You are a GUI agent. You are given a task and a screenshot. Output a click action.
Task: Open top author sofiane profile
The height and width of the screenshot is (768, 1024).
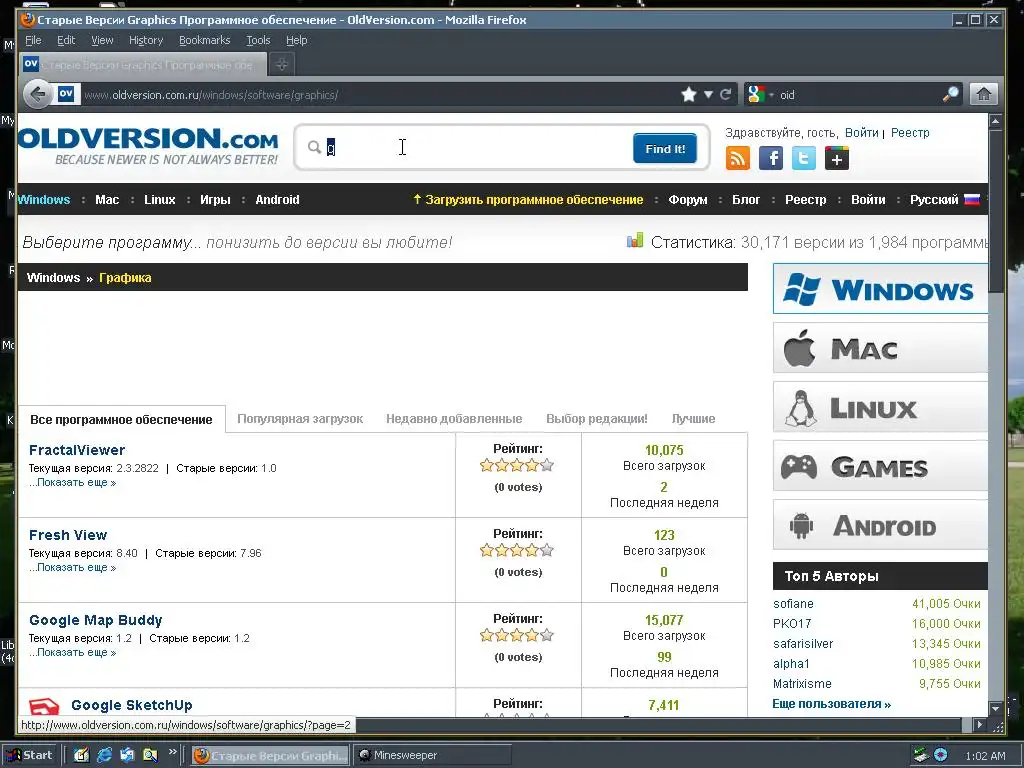(793, 604)
